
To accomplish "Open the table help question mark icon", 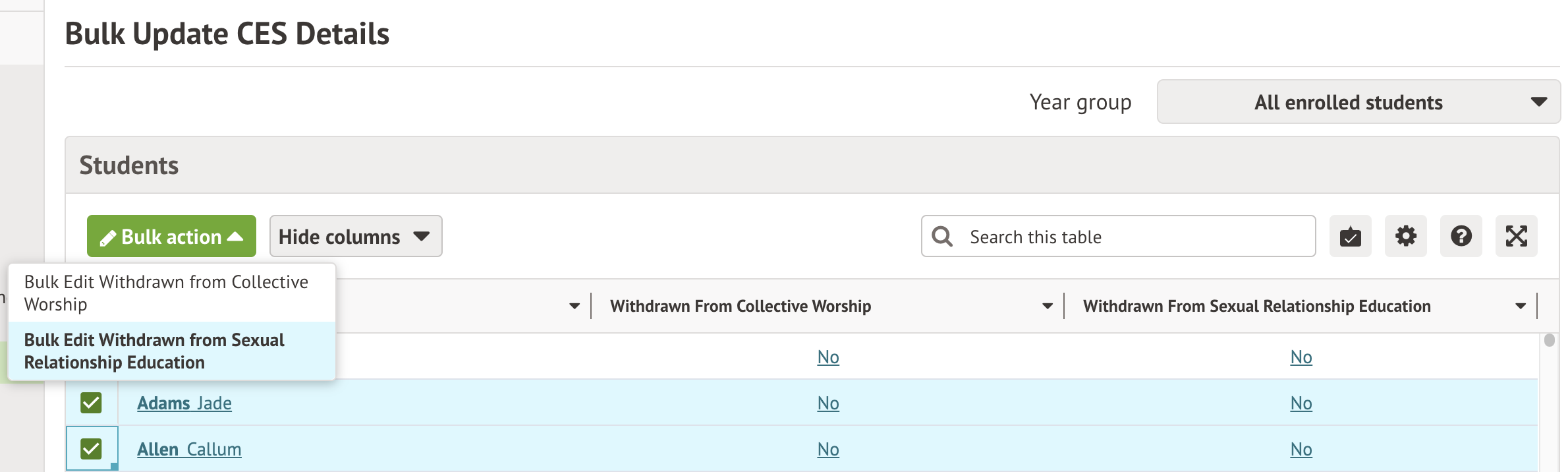I will click(x=1461, y=236).
